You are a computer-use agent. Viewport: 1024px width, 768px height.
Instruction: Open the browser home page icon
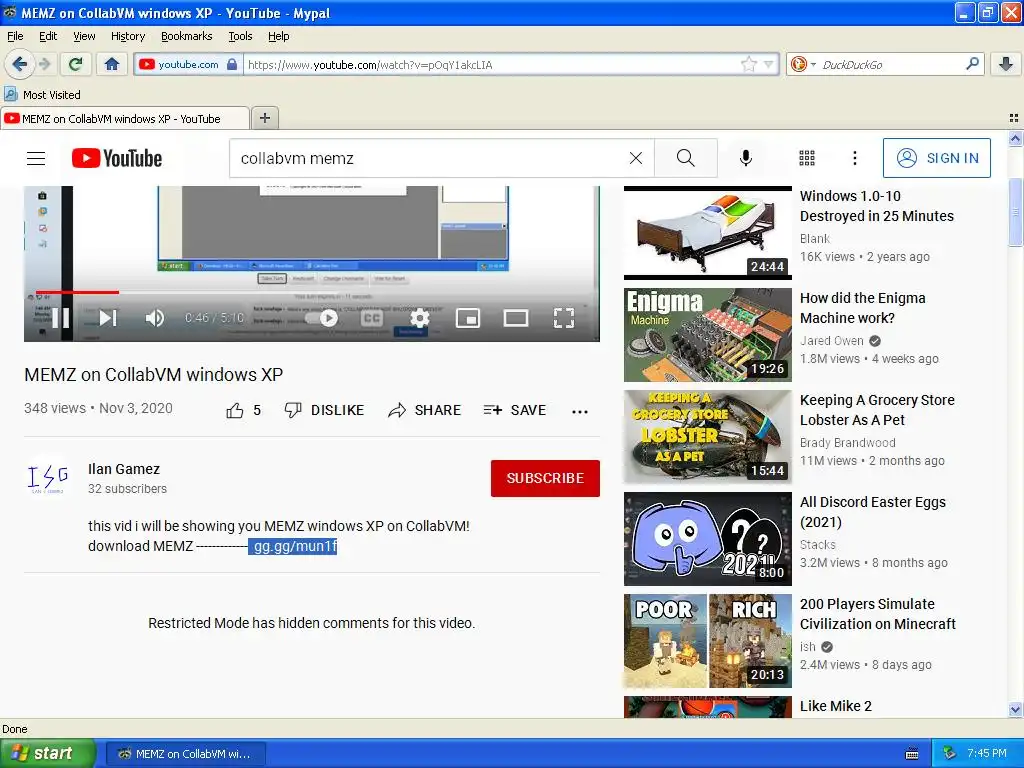click(x=112, y=64)
